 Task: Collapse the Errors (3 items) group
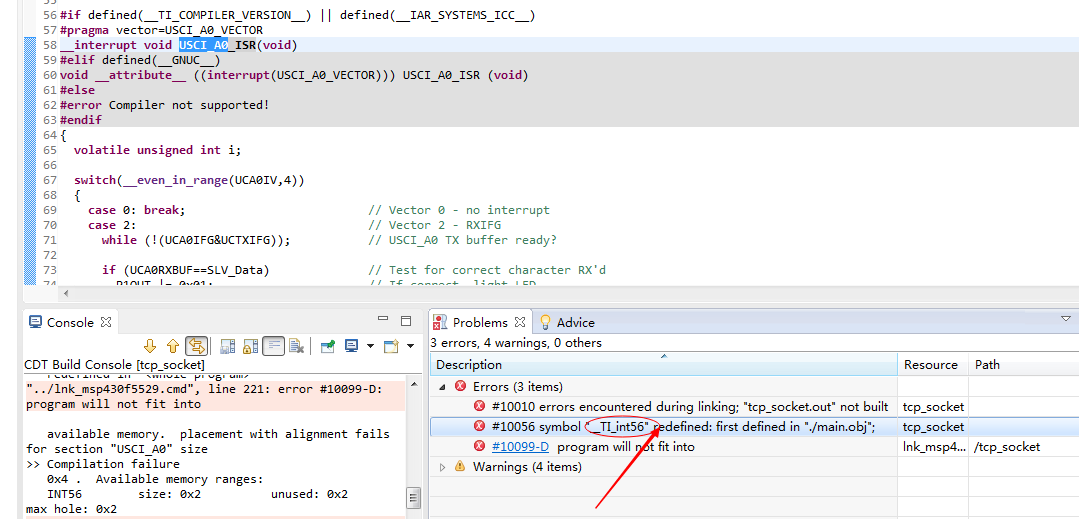(442, 386)
